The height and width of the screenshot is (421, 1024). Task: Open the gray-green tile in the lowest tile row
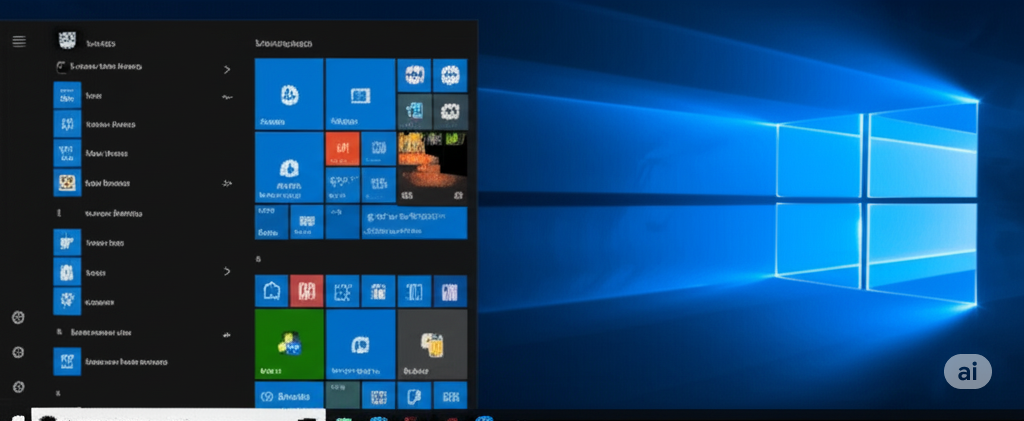coord(343,396)
